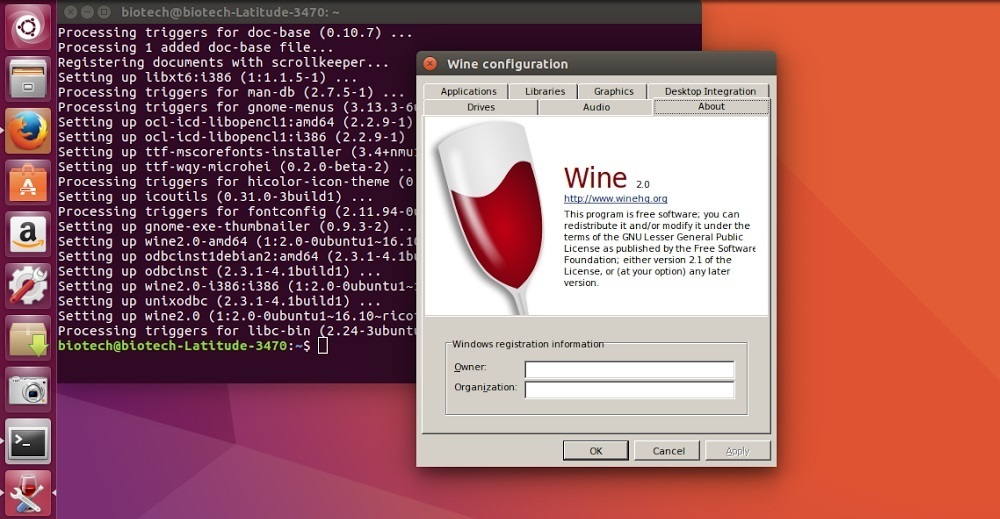Open the winehq.org website link
Screen dimensions: 1000x519
[x=615, y=199]
